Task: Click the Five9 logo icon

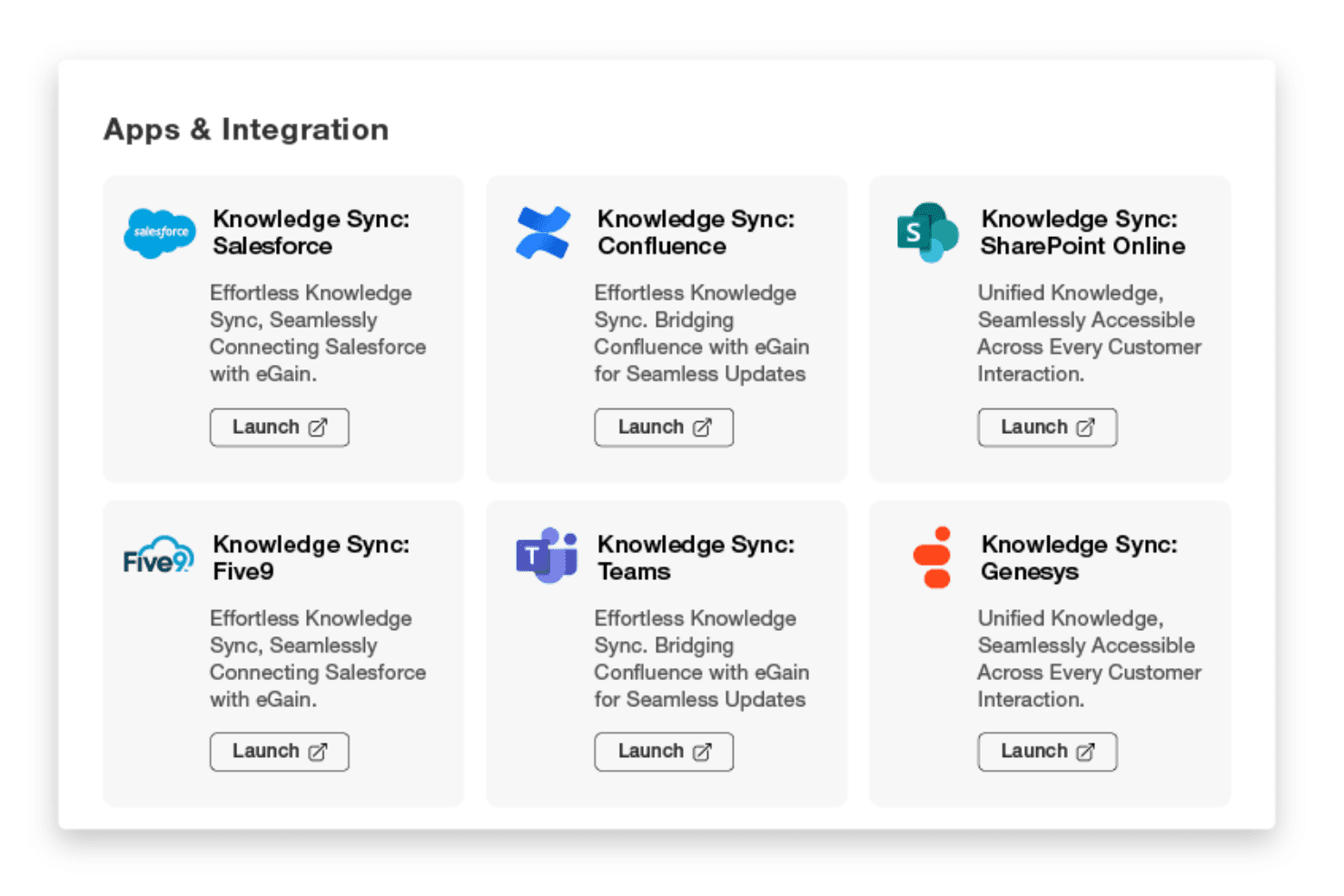Action: 159,555
